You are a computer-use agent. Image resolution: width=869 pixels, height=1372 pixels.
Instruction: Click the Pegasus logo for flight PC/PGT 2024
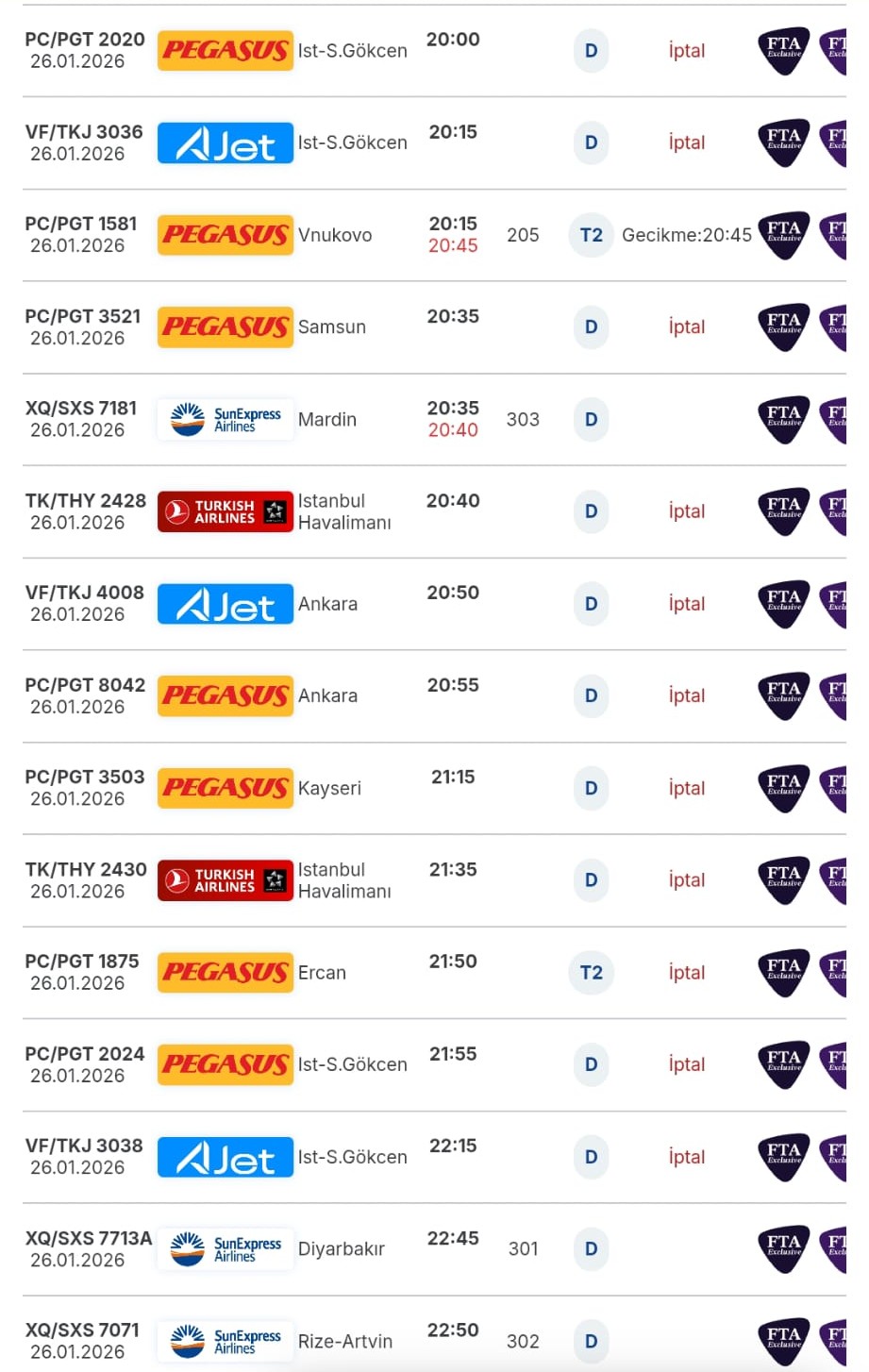[225, 1064]
